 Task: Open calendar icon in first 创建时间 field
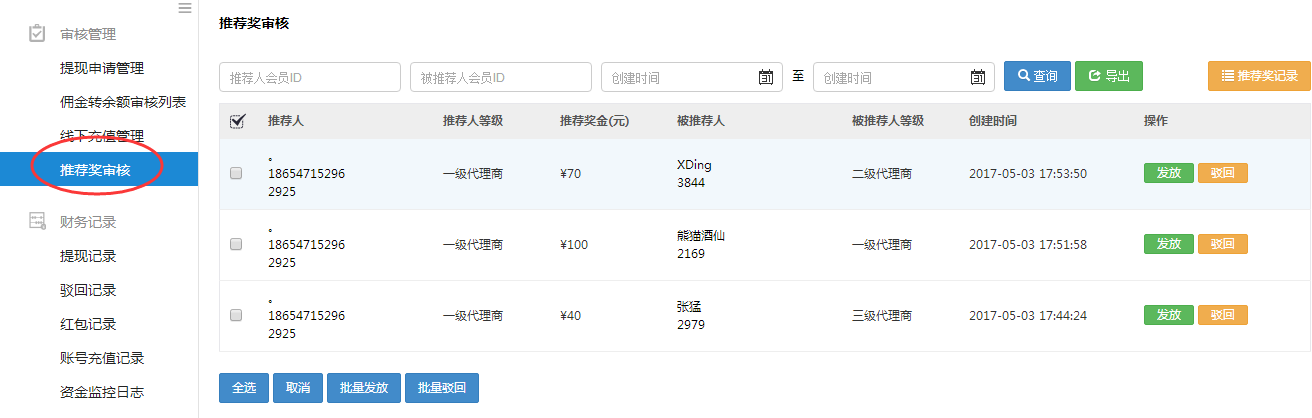click(x=766, y=77)
